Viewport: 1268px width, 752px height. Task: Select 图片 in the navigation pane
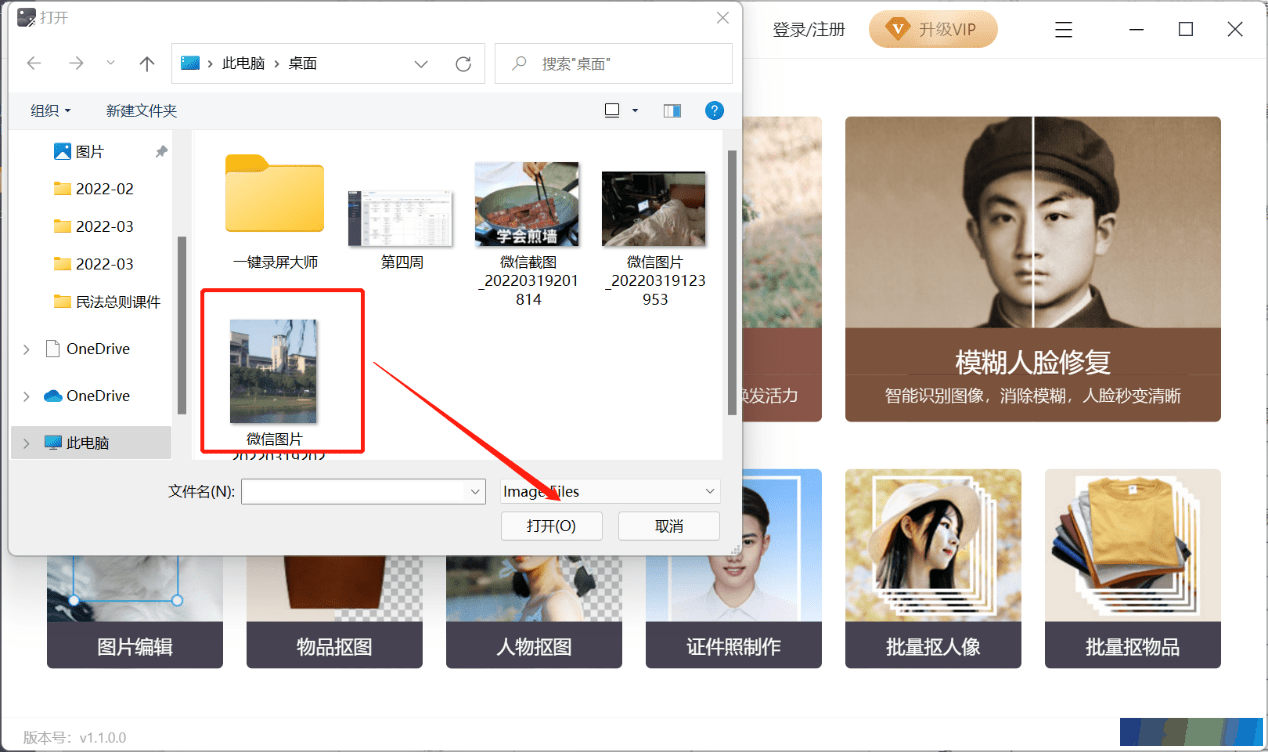(90, 152)
